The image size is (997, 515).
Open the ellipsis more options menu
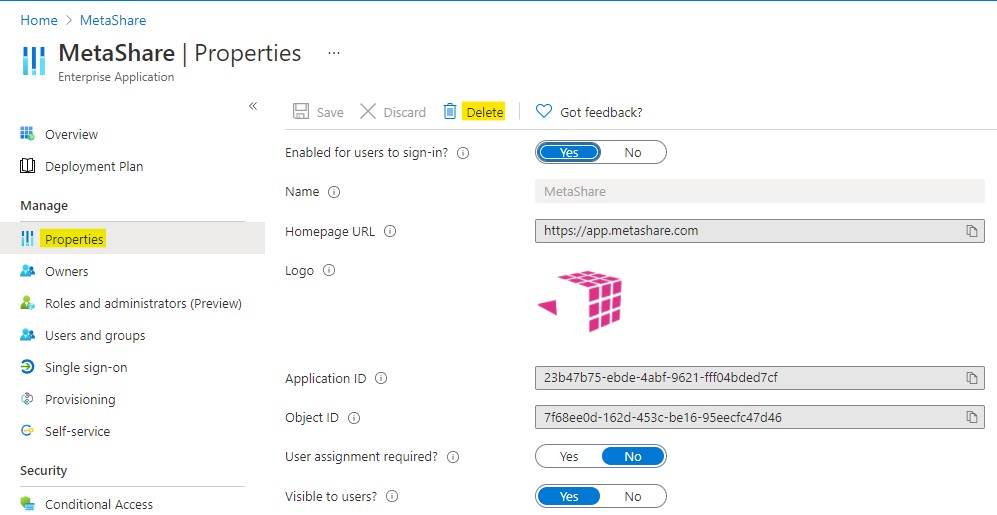point(333,53)
